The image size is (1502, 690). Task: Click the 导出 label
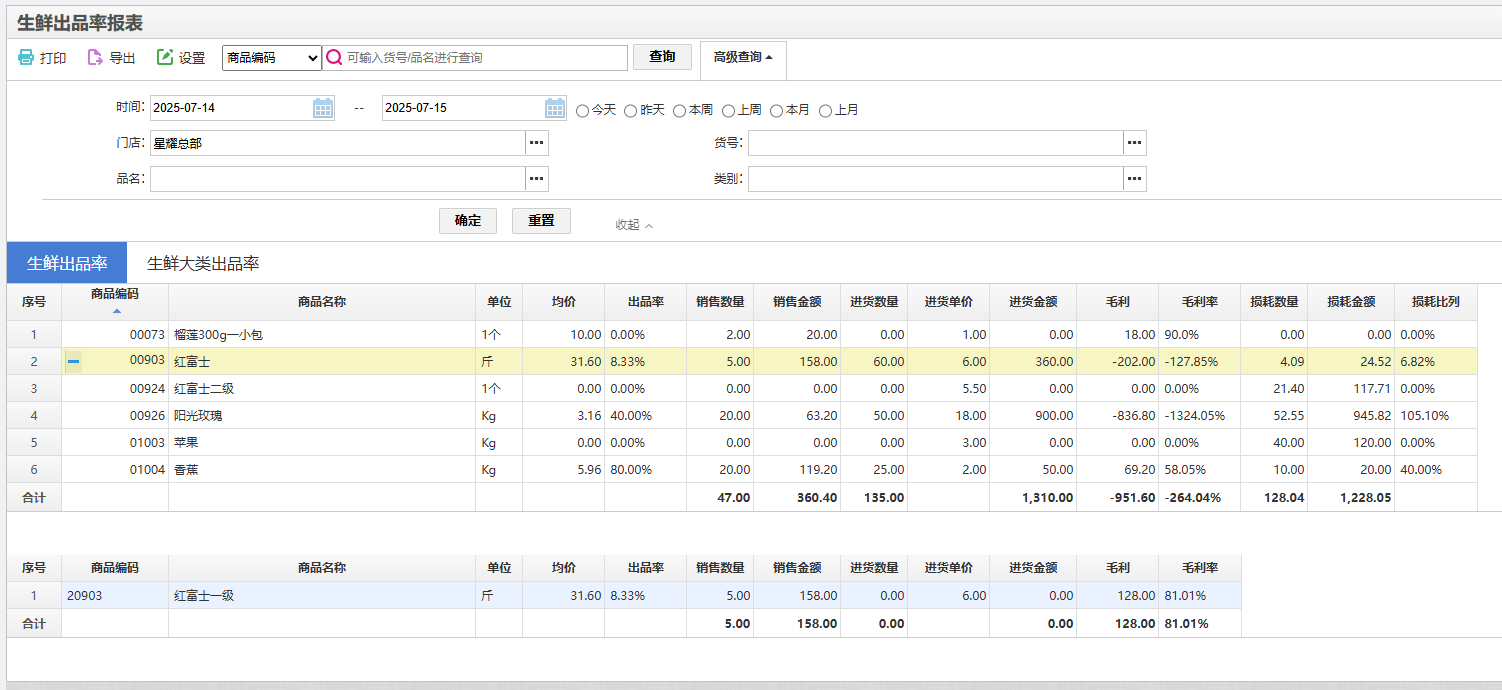pyautogui.click(x=122, y=58)
